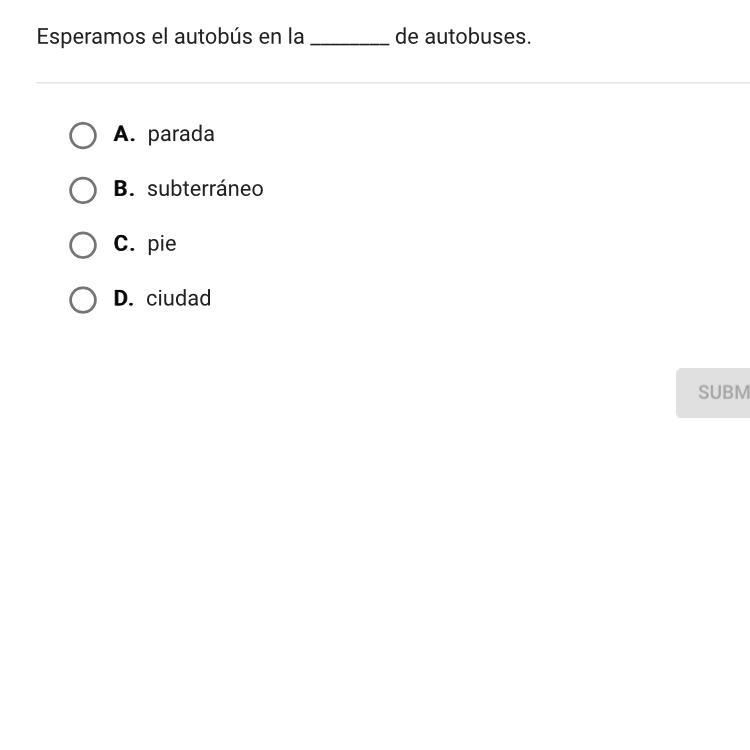Click the answer text "parada"
750x750 pixels.
[x=181, y=134]
